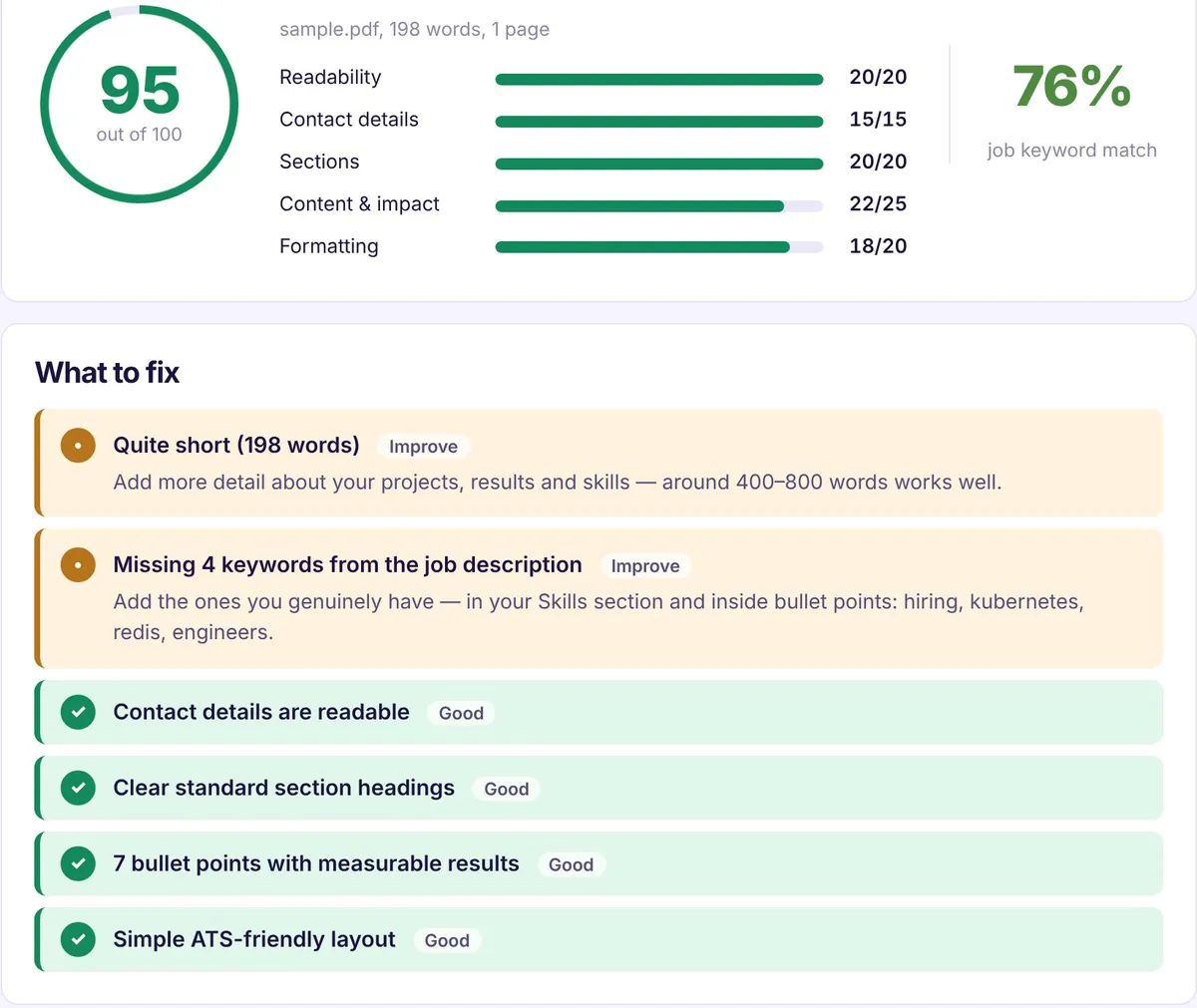Click '7 bullet points with measurable results' title

tap(316, 863)
